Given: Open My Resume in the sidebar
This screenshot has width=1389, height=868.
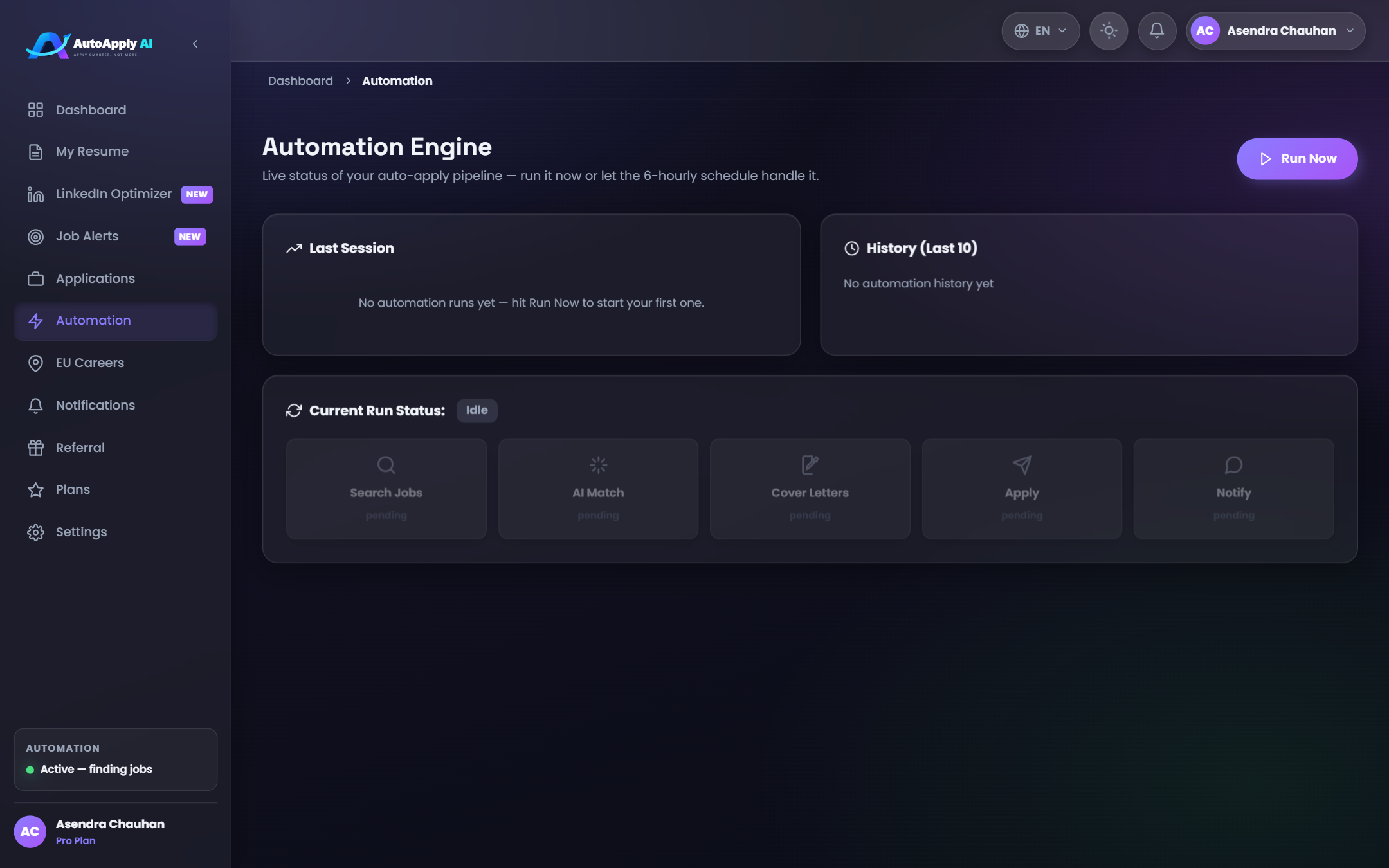Looking at the screenshot, I should pyautogui.click(x=116, y=152).
